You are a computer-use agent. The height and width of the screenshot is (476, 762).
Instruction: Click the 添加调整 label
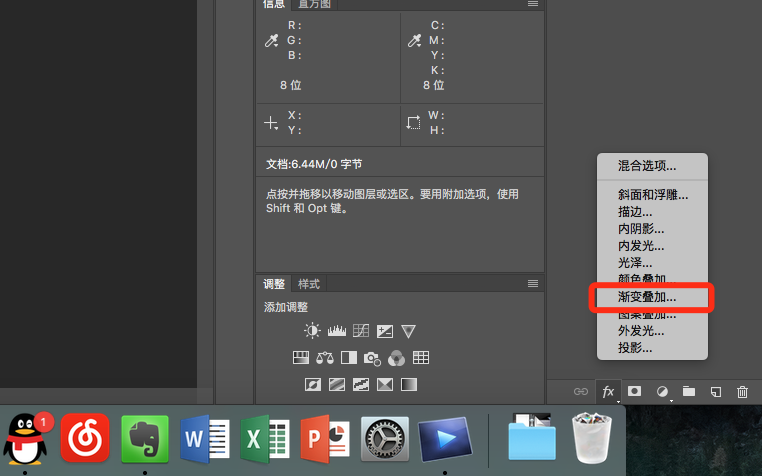click(286, 307)
